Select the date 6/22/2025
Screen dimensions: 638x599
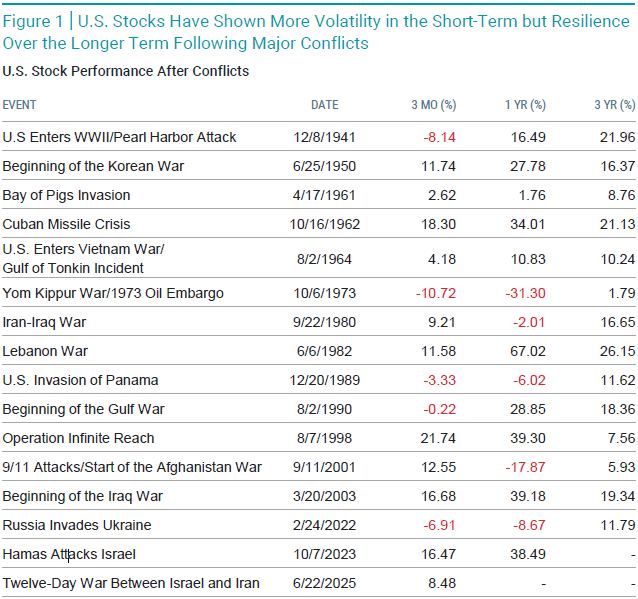pos(325,583)
